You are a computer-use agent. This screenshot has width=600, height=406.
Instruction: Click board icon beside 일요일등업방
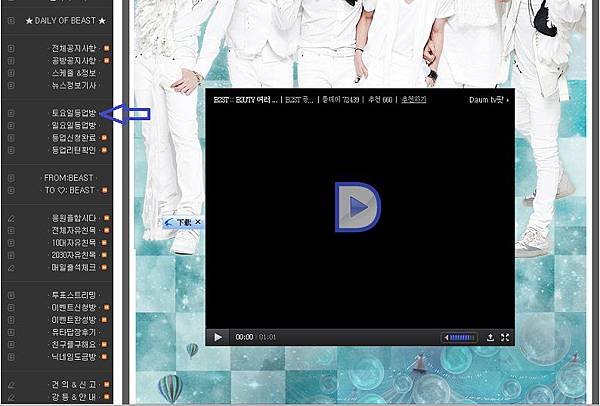(11, 126)
